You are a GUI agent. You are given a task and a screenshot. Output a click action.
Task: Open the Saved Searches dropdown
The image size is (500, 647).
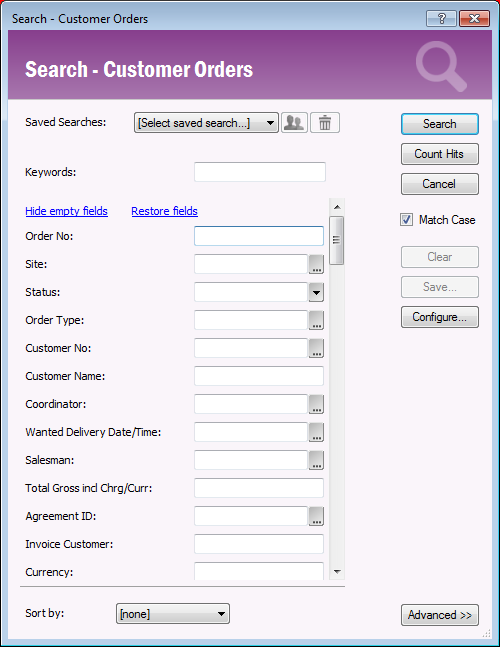pyautogui.click(x=206, y=123)
